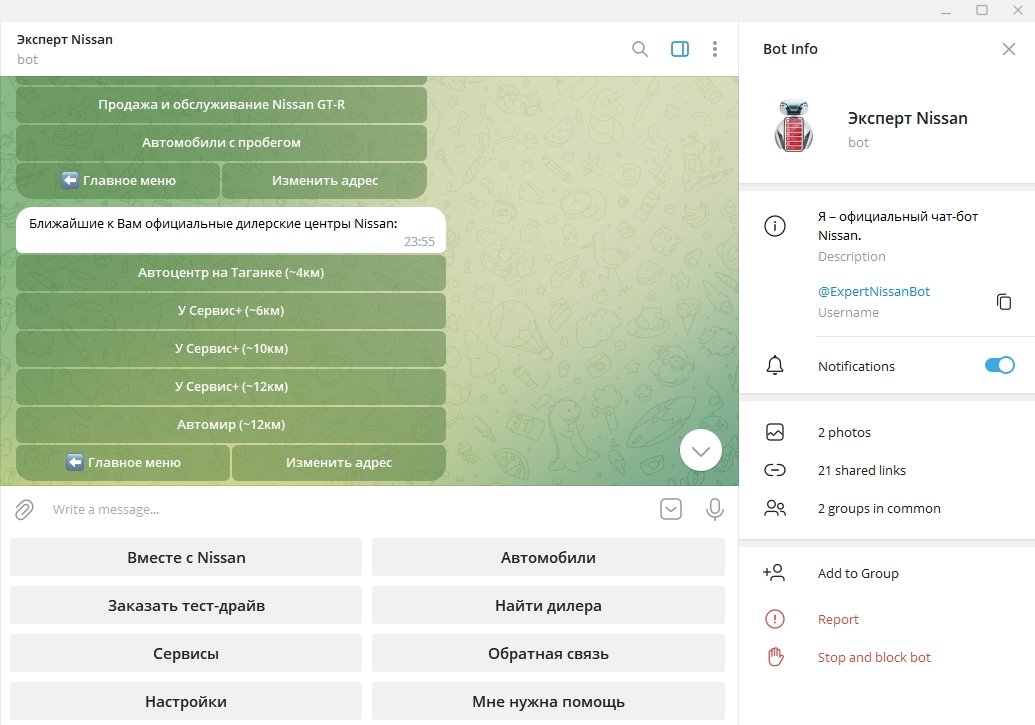
Task: Choose Автоцентр на Таганке (~4км)
Action: click(231, 273)
